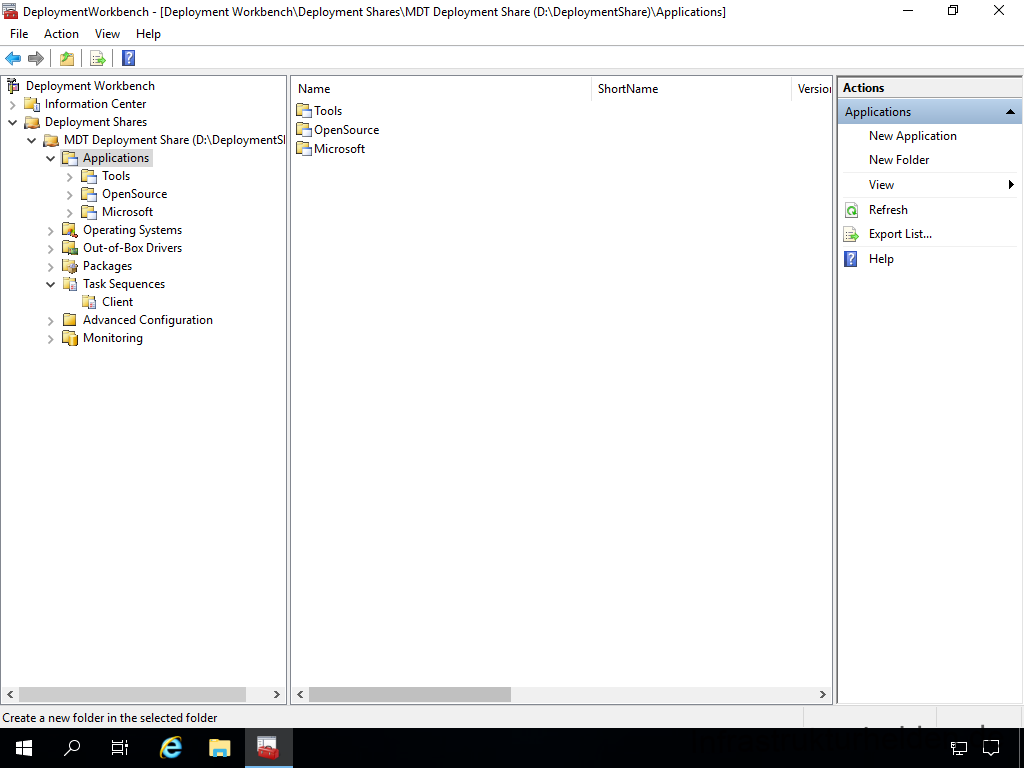Click the list pane horizontal scrollbar thumb
1024x768 pixels.
409,694
